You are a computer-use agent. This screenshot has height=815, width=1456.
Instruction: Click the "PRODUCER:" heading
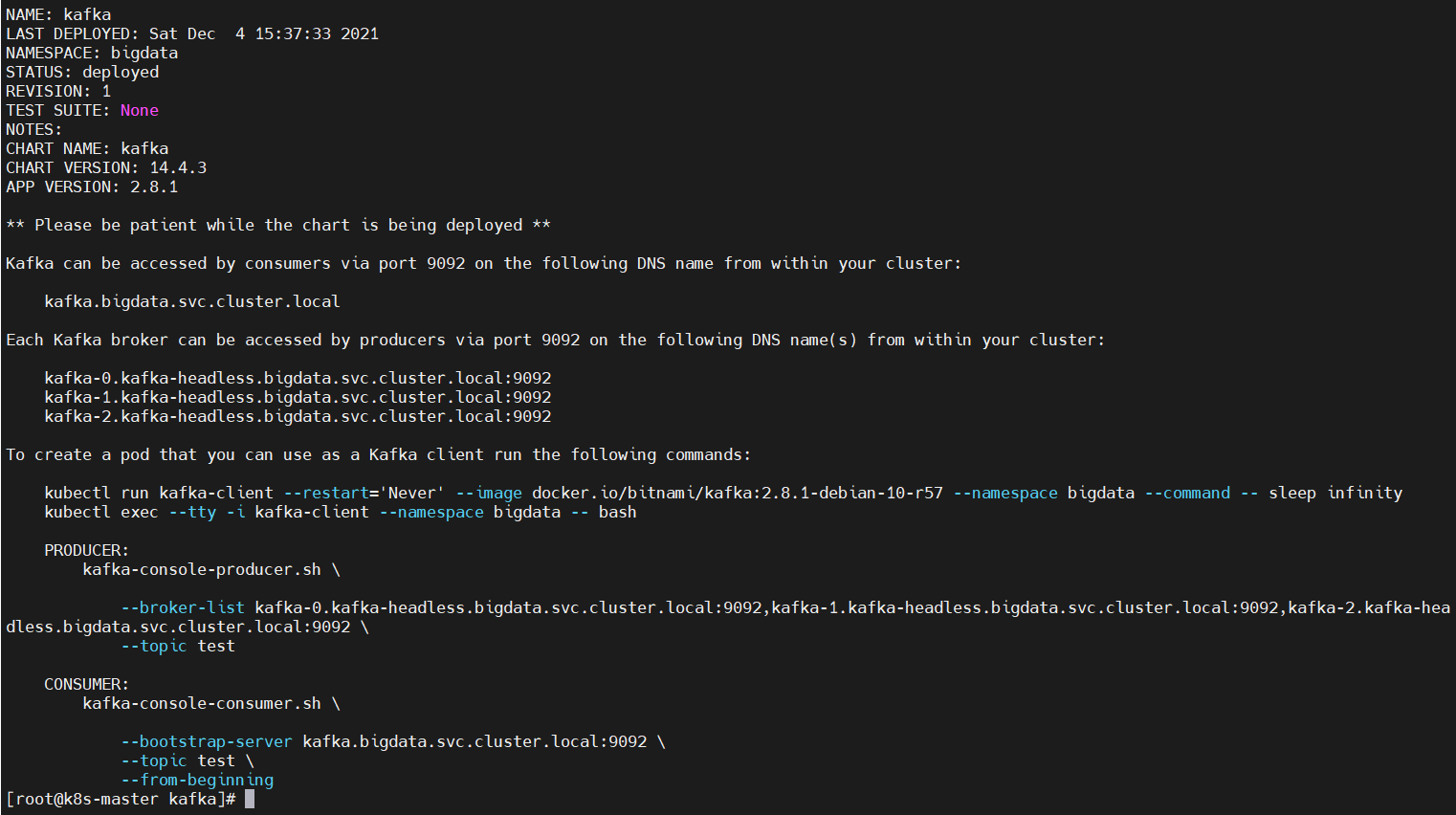(x=86, y=550)
